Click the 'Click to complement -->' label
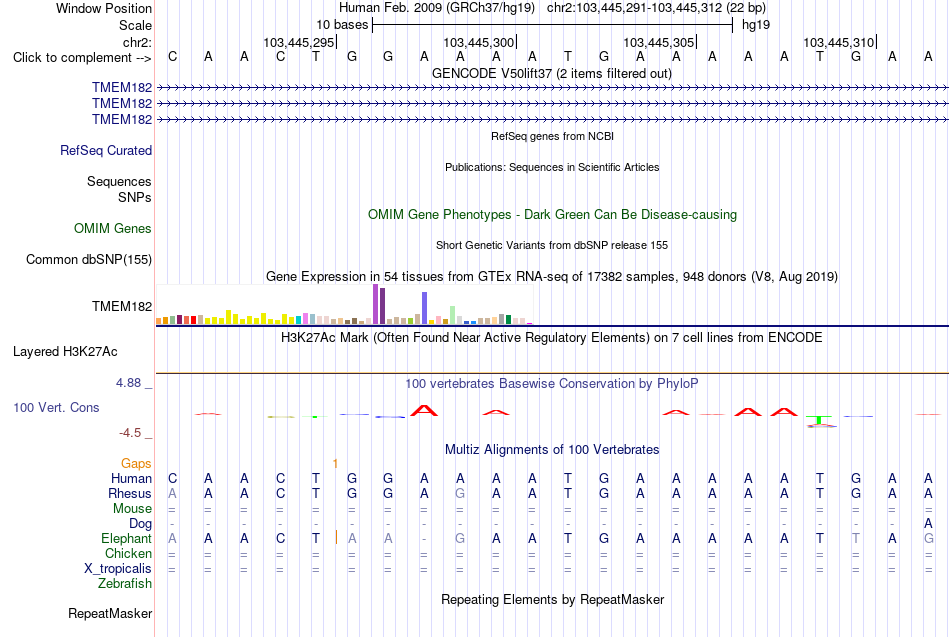The width and height of the screenshot is (950, 637). click(x=82, y=58)
